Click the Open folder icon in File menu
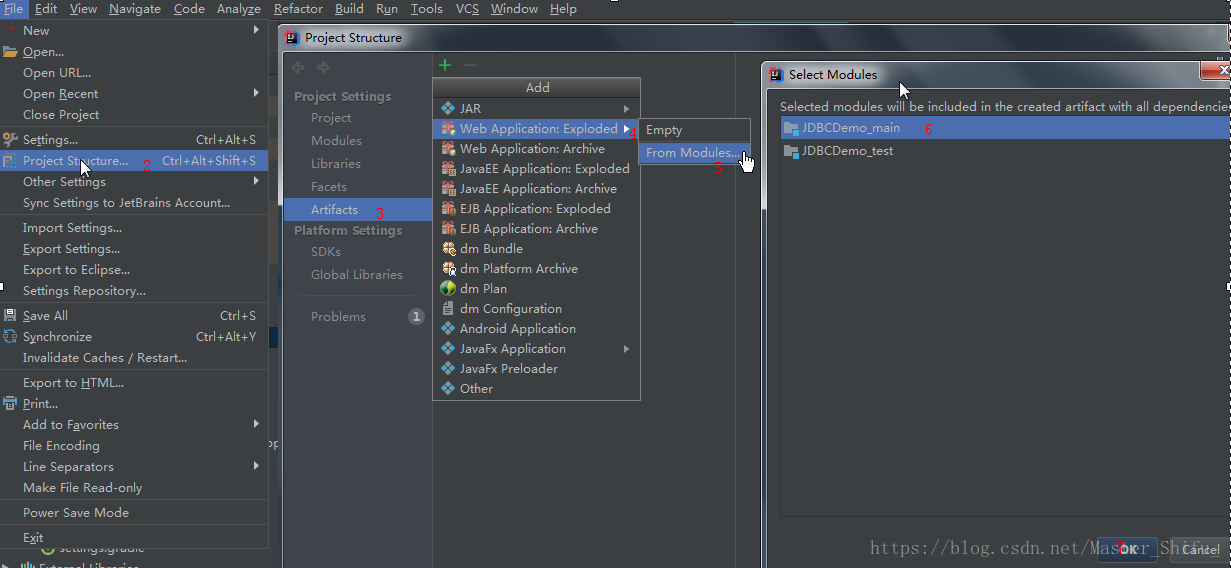Viewport: 1231px width, 568px height. coord(11,52)
